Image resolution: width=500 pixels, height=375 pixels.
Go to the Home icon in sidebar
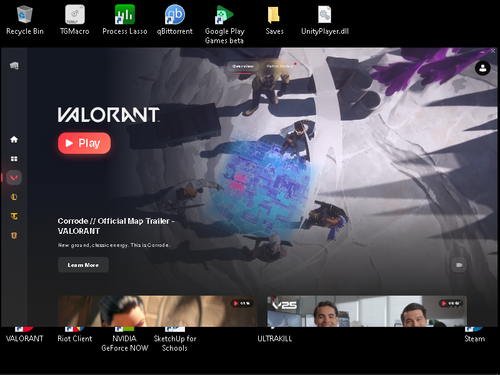click(14, 139)
